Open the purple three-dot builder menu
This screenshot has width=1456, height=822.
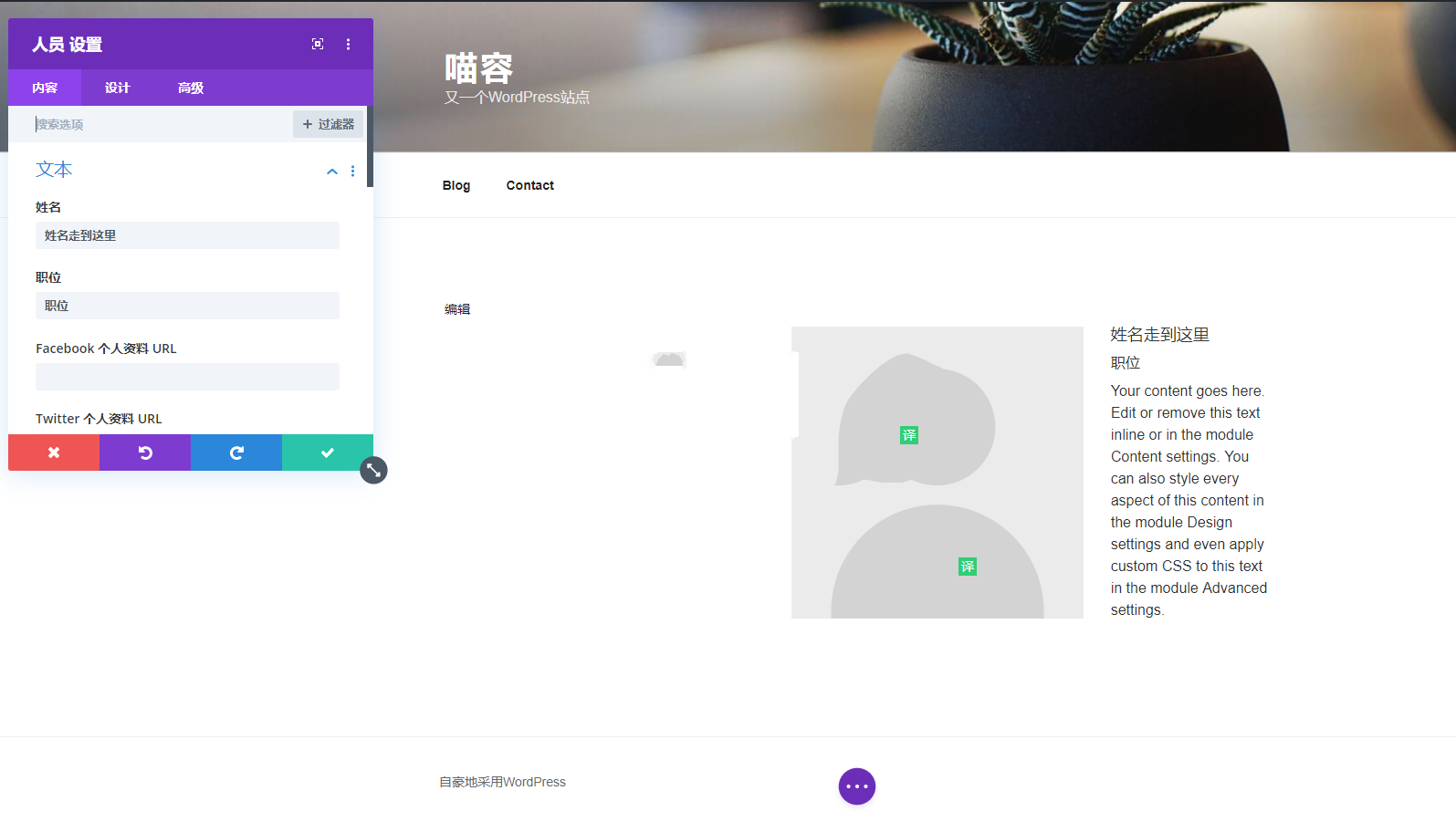[x=856, y=786]
